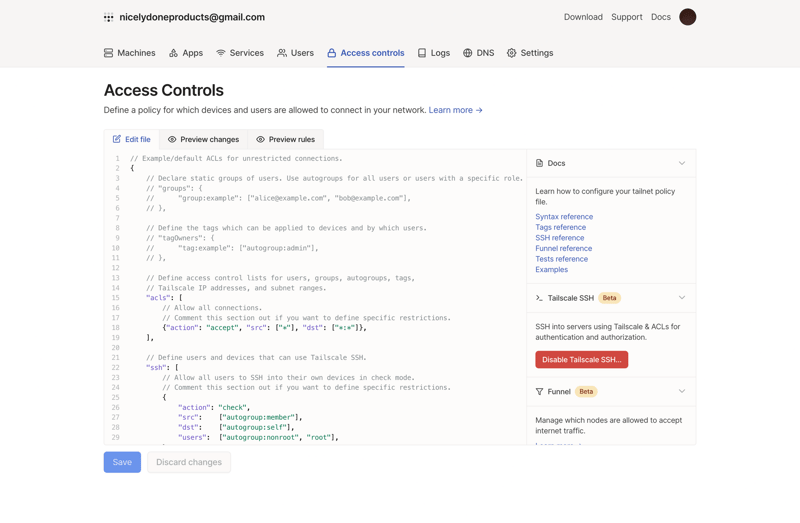Image resolution: width=800 pixels, height=523 pixels.
Task: Click the line containing "autogroup:nonroot"
Action: (x=258, y=437)
